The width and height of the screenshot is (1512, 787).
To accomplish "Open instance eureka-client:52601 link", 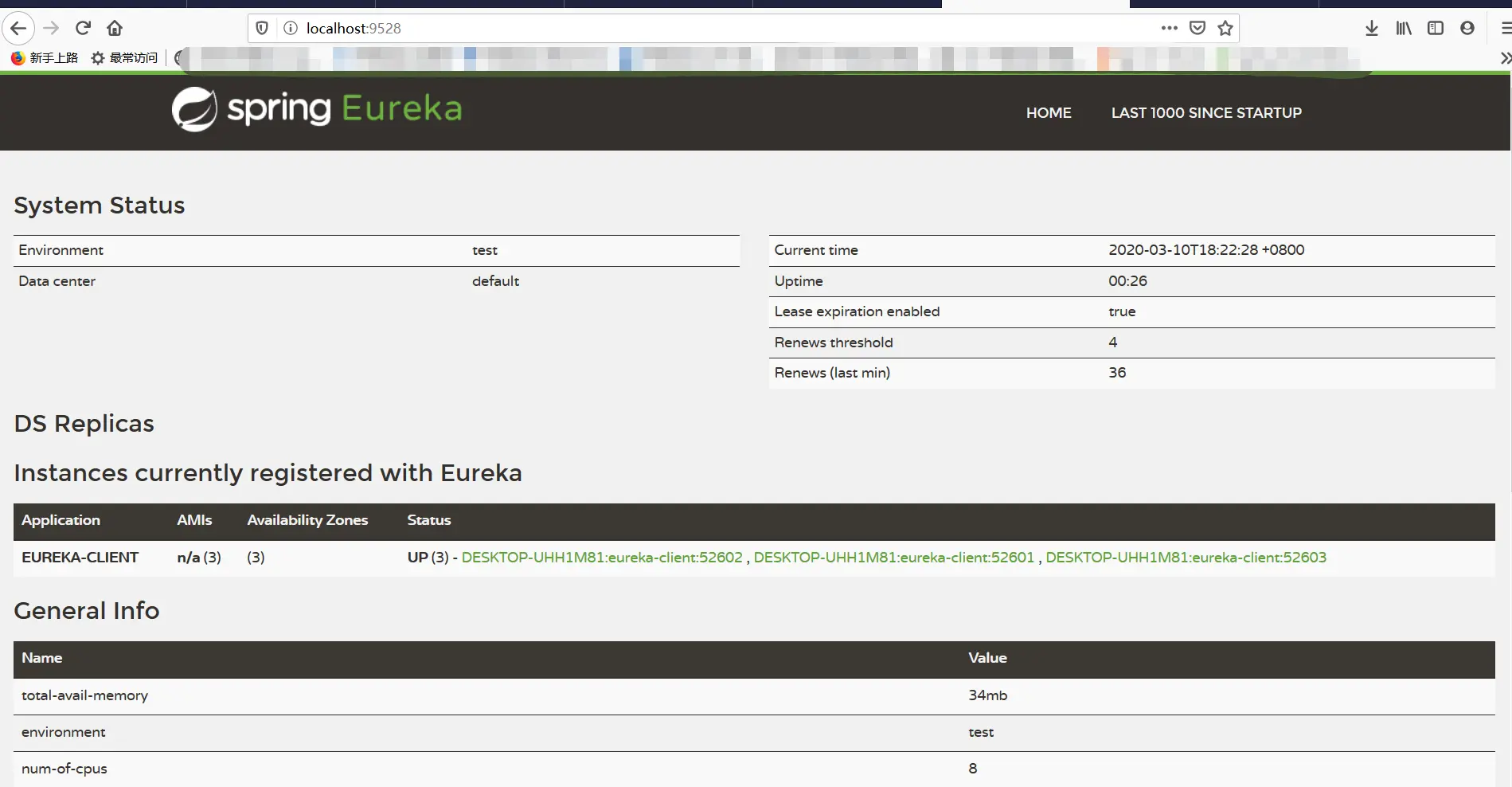I will pos(894,558).
